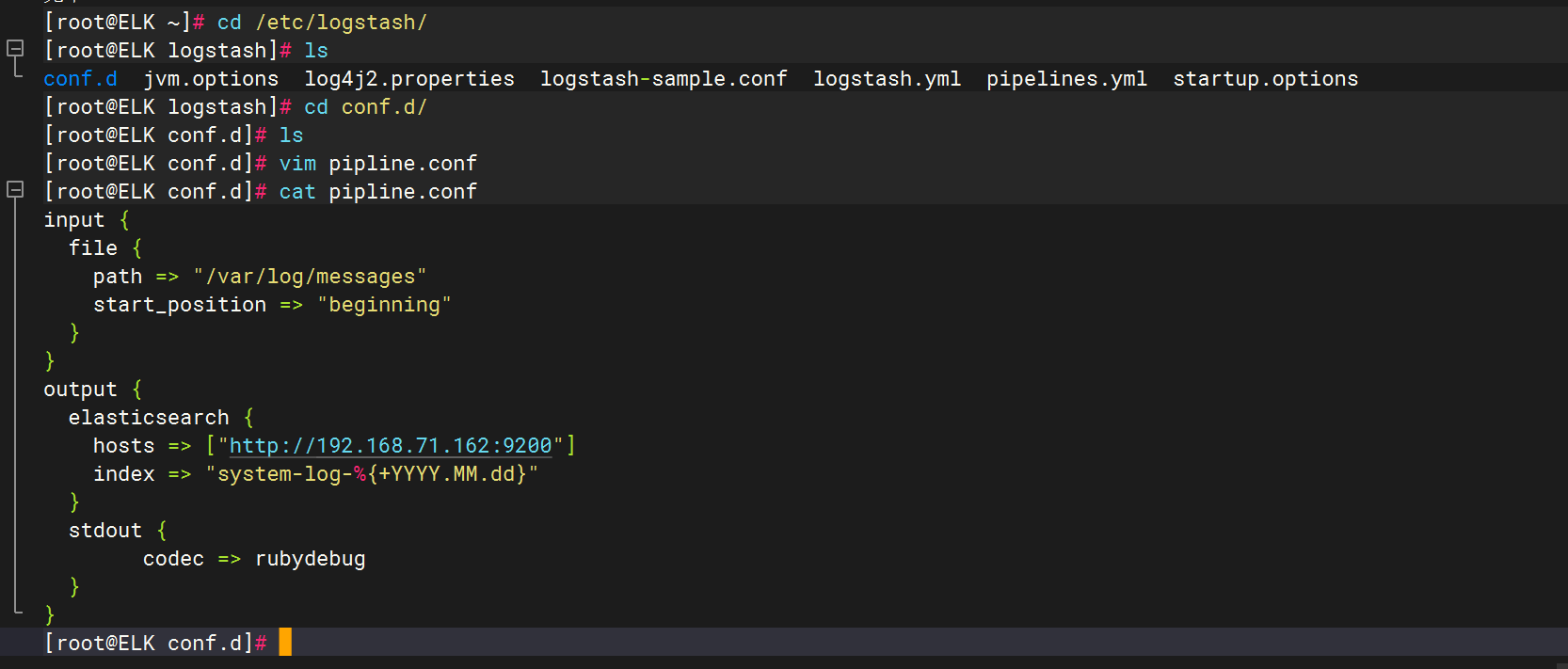Click startup.options in the file listing
Screen dimensions: 1568x669
[1265, 79]
